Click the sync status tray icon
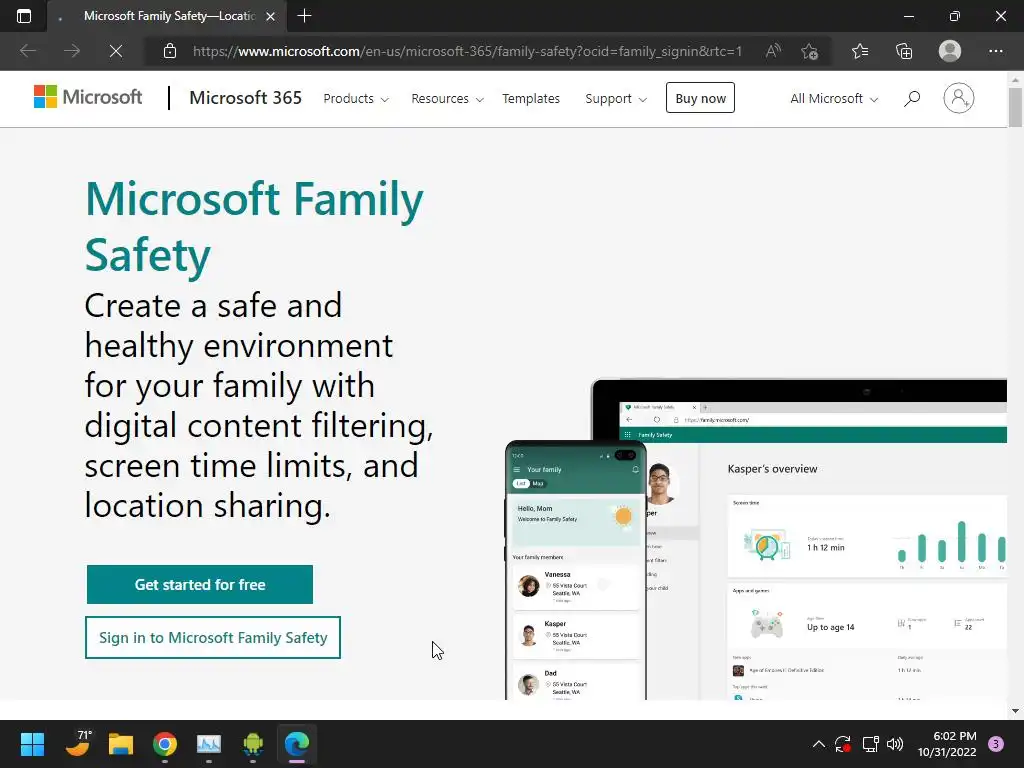 point(843,744)
